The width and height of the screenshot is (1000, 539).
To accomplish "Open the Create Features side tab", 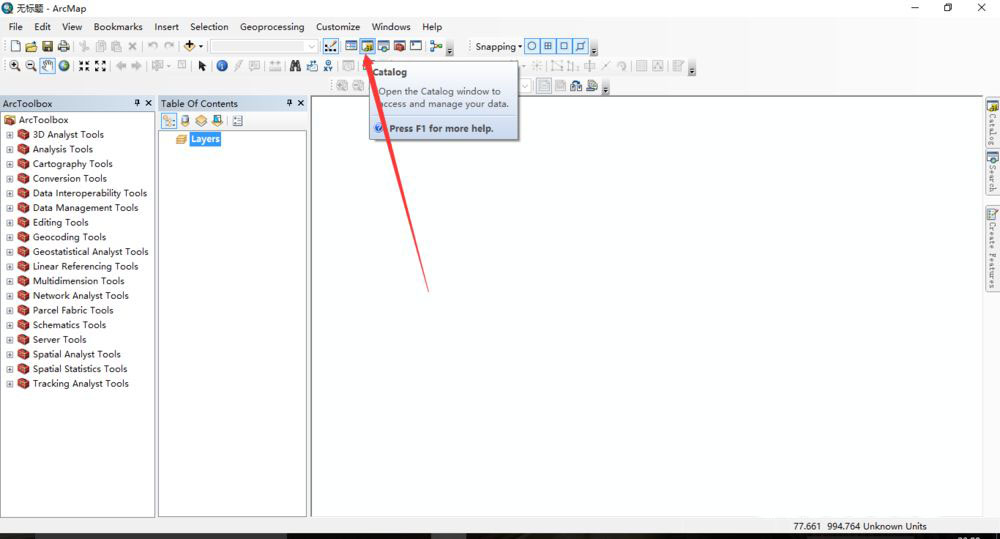I will [x=992, y=248].
